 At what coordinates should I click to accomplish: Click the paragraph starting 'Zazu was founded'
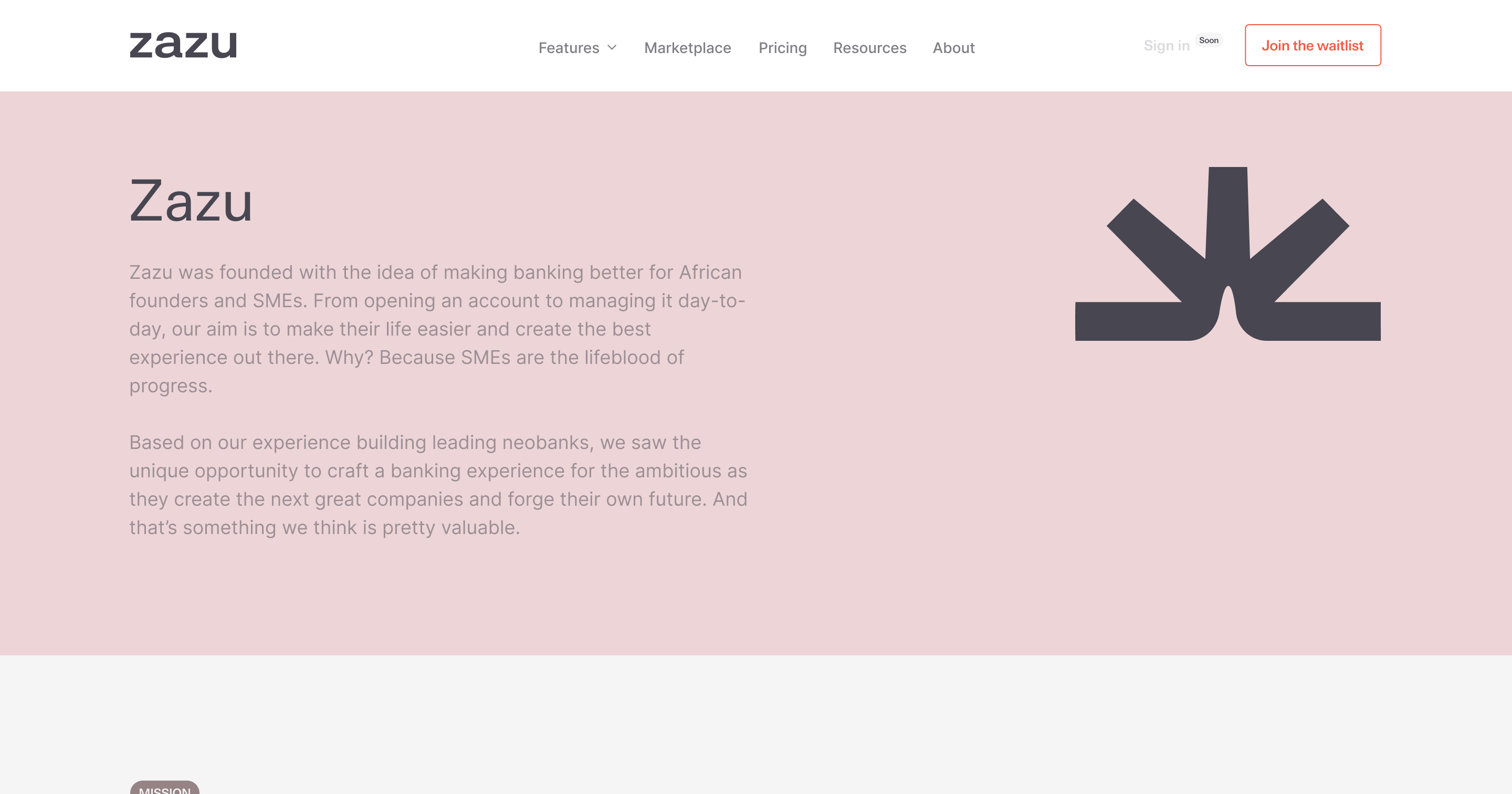pos(437,329)
